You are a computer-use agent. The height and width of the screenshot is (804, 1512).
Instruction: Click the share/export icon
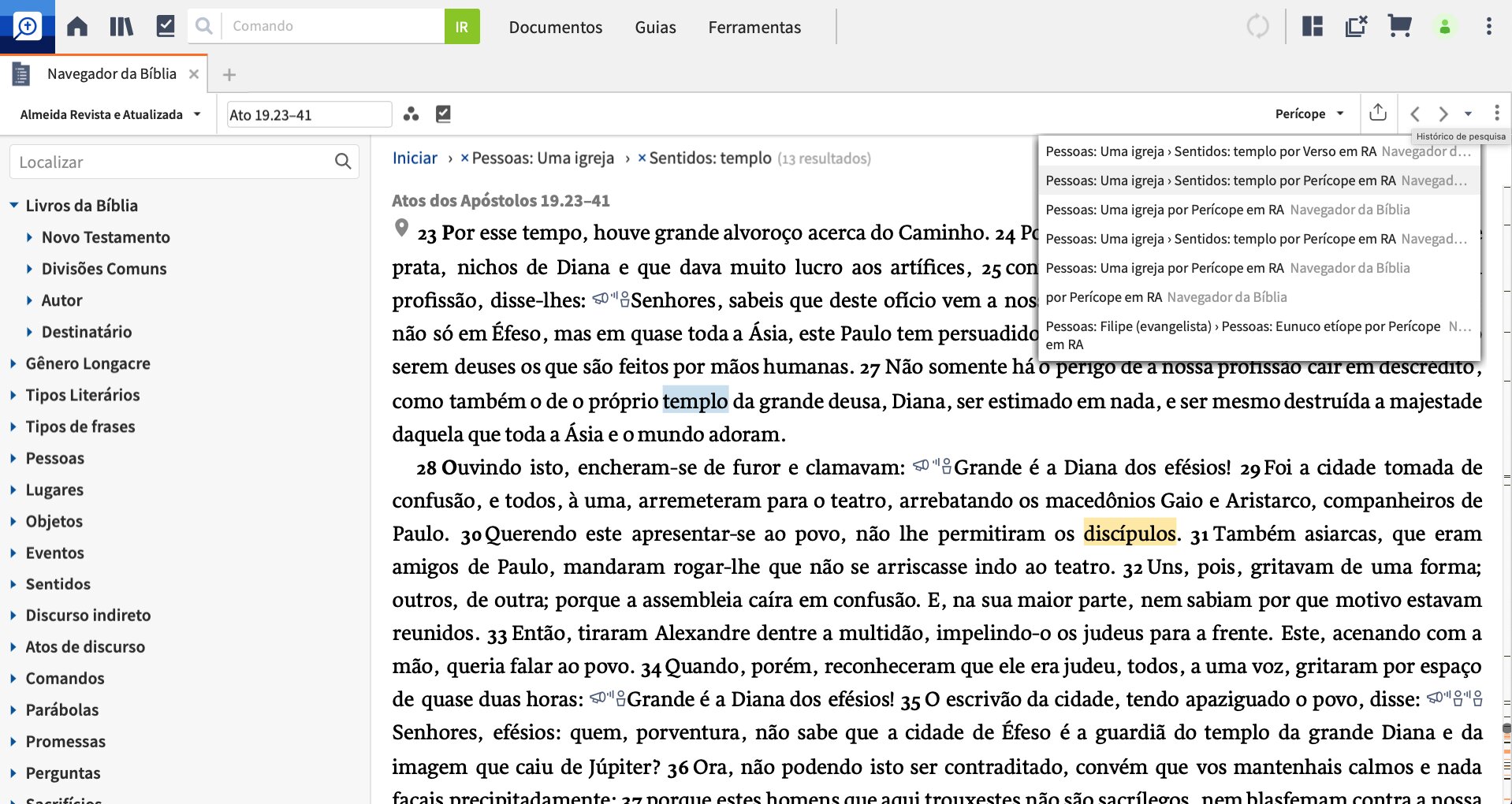[x=1378, y=113]
